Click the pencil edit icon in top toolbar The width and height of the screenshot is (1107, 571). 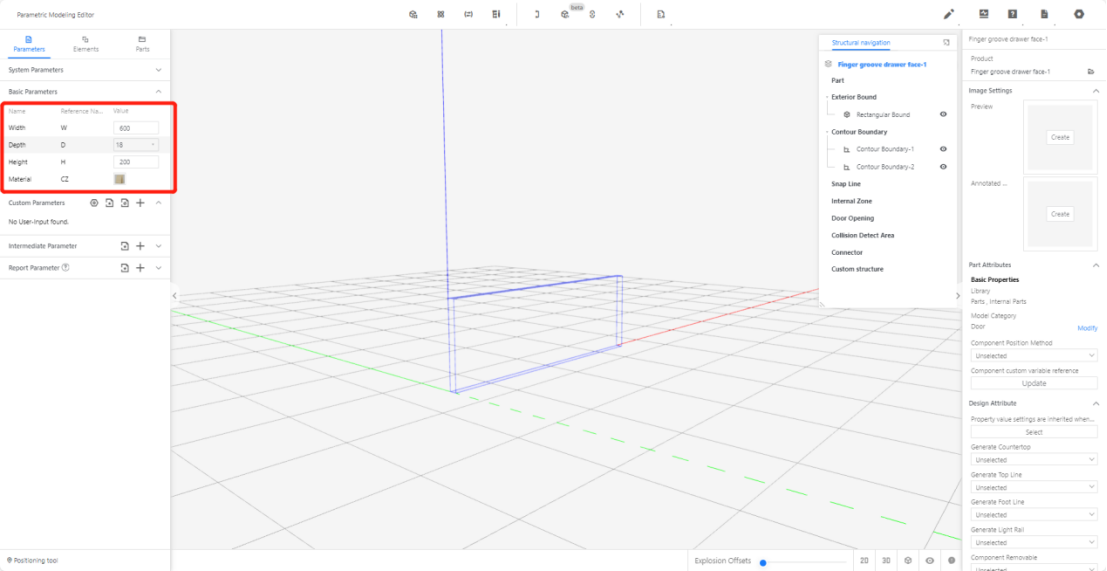coord(949,15)
